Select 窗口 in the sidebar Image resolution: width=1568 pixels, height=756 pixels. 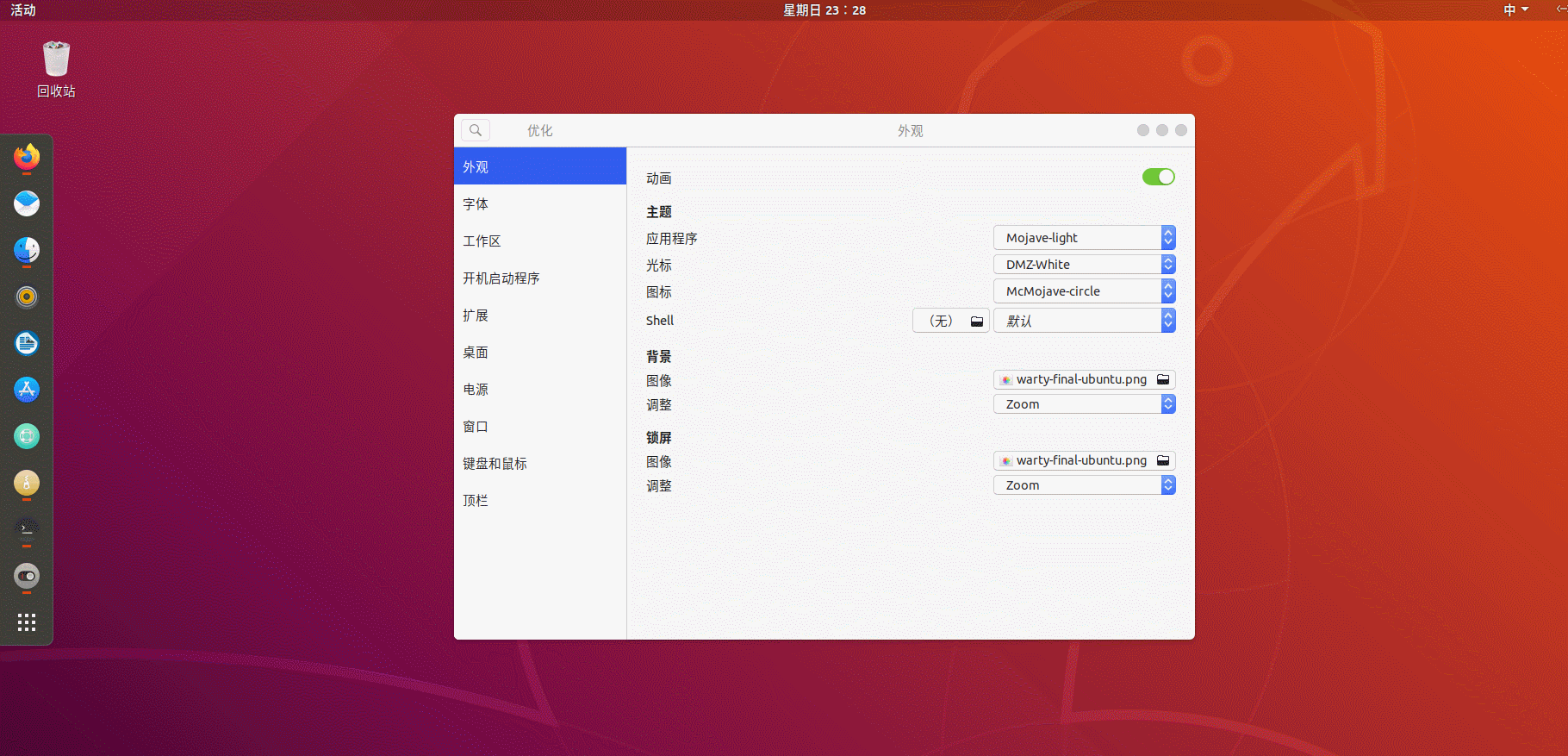(540, 426)
